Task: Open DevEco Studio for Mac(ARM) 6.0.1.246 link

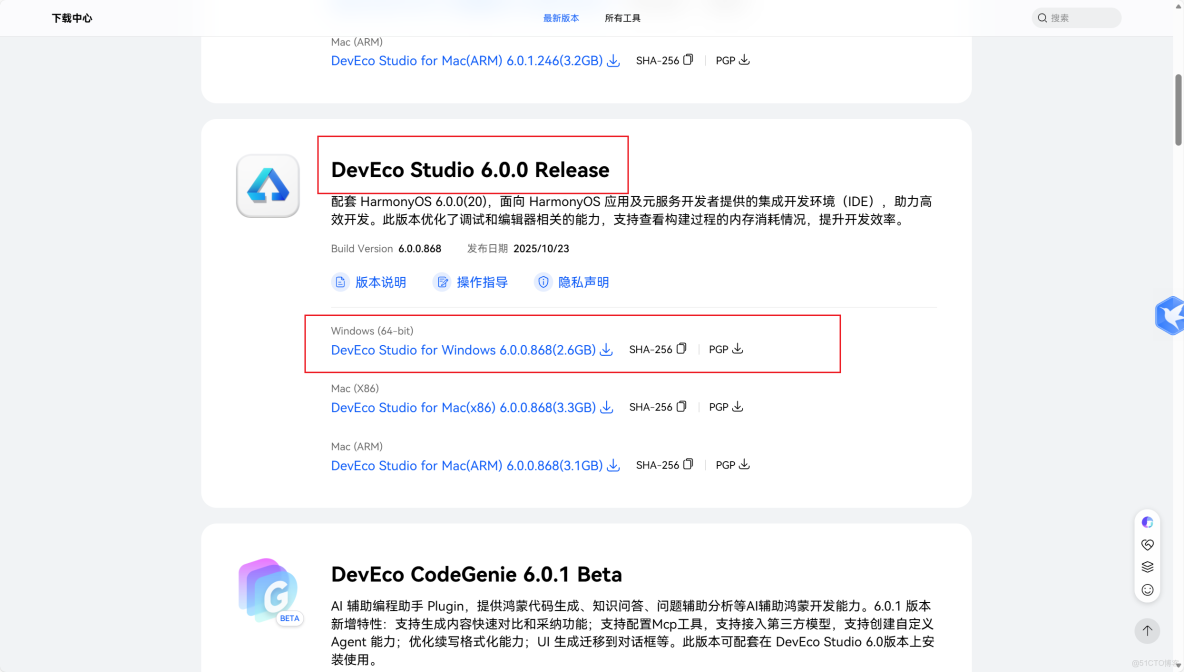Action: [x=466, y=60]
